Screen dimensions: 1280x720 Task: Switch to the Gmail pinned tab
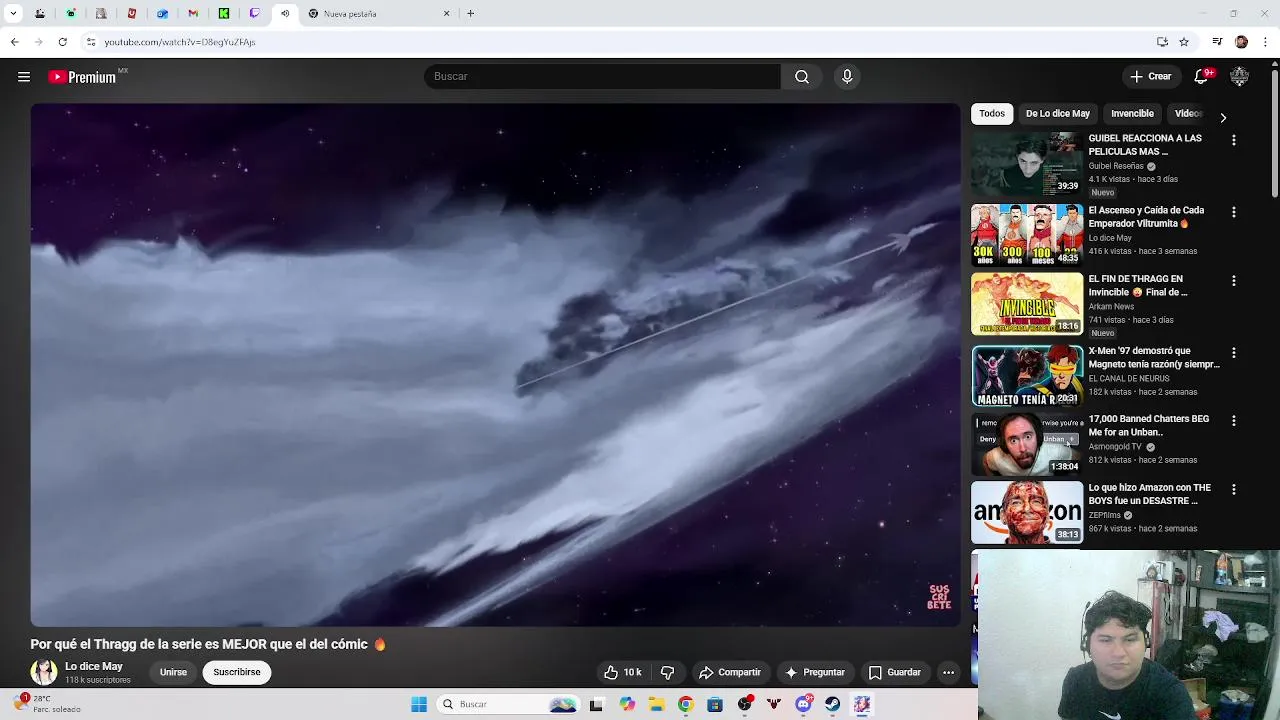[193, 14]
